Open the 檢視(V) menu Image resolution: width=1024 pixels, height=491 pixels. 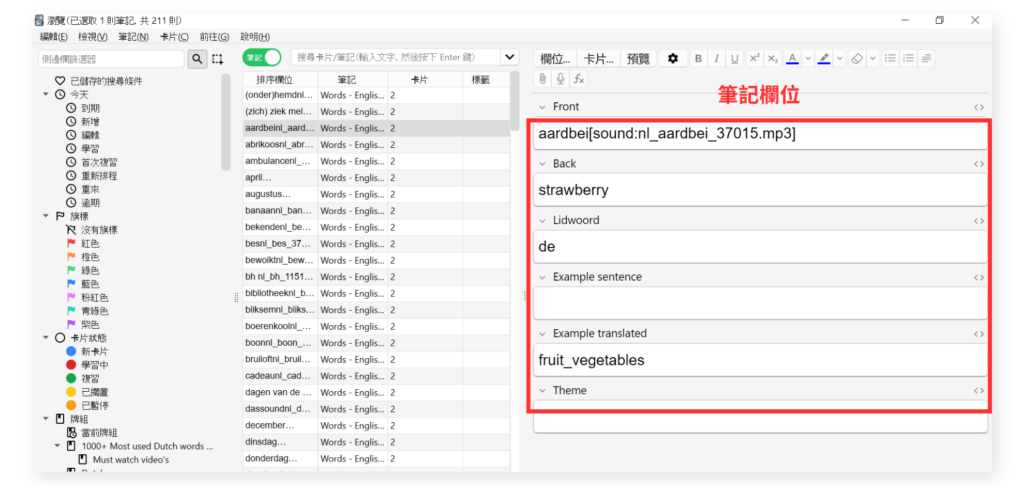tap(93, 37)
